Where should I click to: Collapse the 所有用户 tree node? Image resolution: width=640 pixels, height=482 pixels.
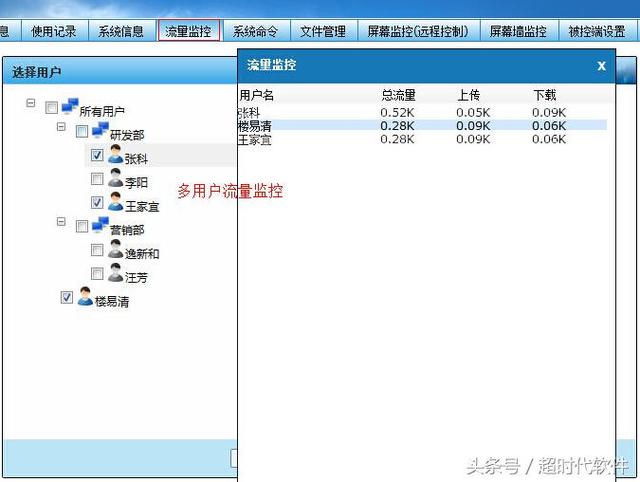point(31,104)
